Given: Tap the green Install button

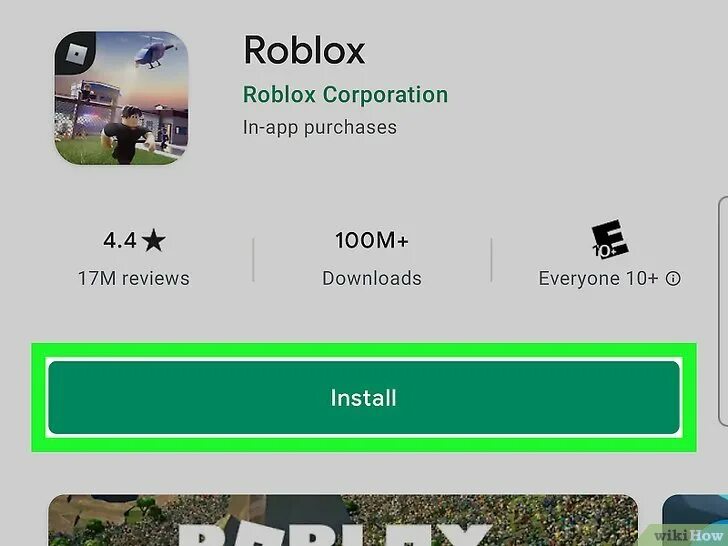Looking at the screenshot, I should (364, 397).
